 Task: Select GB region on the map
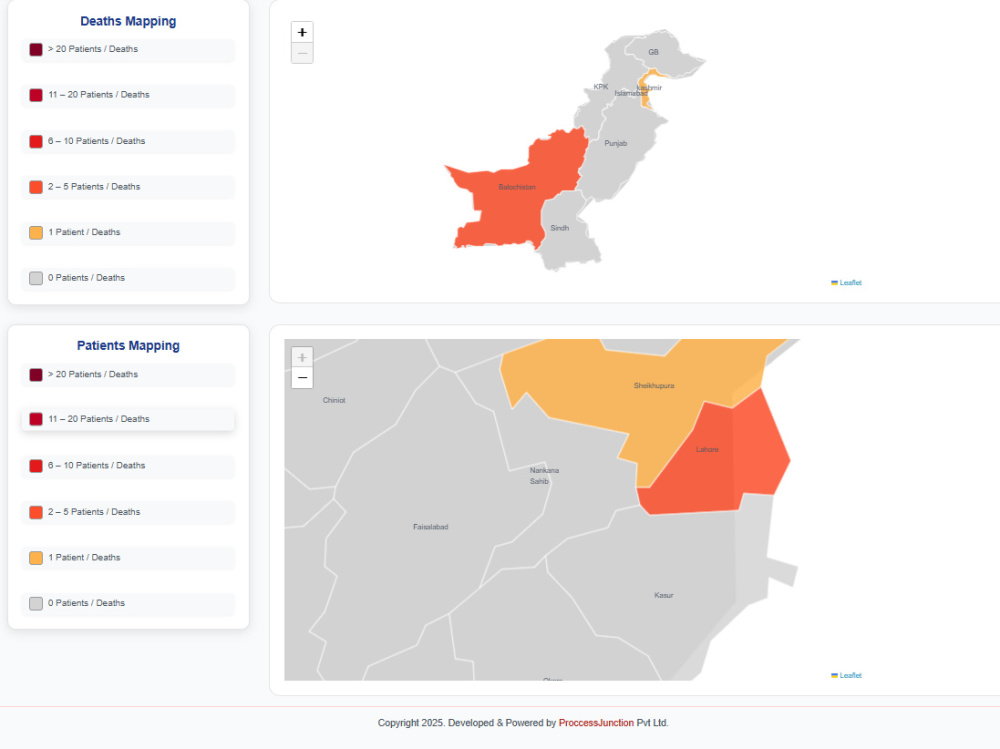(653, 52)
